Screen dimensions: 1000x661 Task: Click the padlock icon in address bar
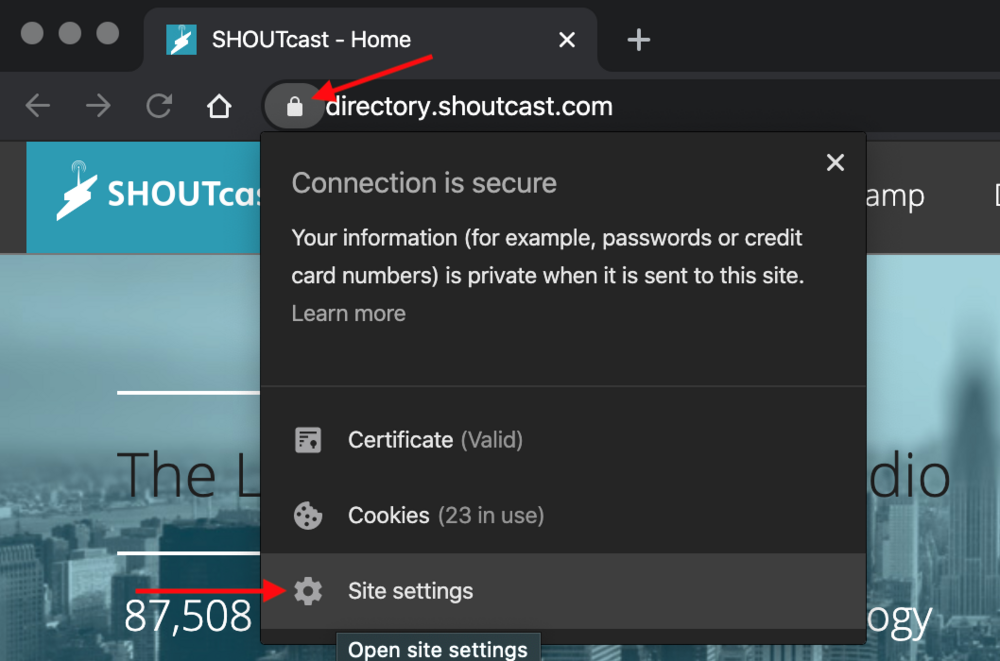[294, 106]
